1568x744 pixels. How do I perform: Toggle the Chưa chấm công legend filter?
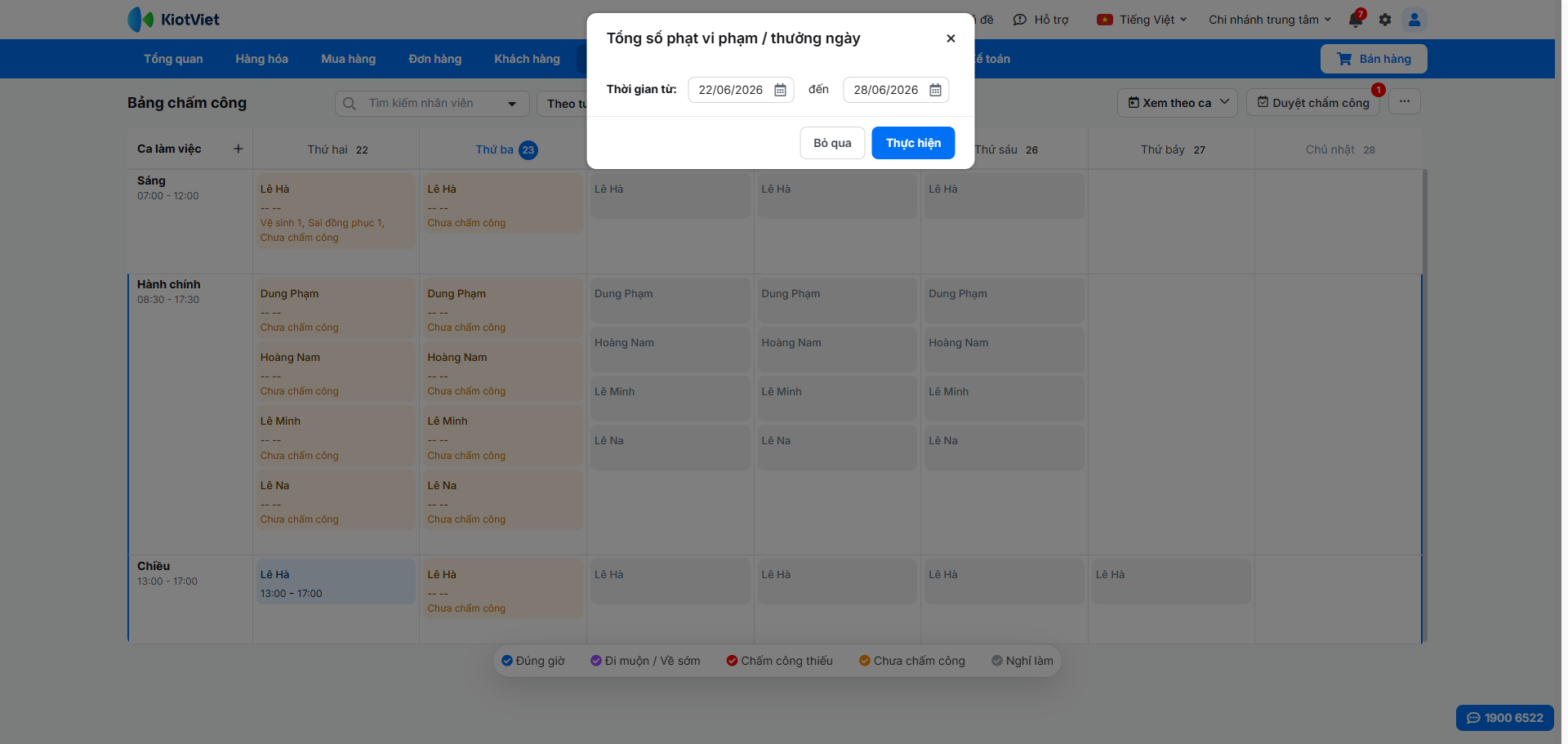tap(912, 661)
